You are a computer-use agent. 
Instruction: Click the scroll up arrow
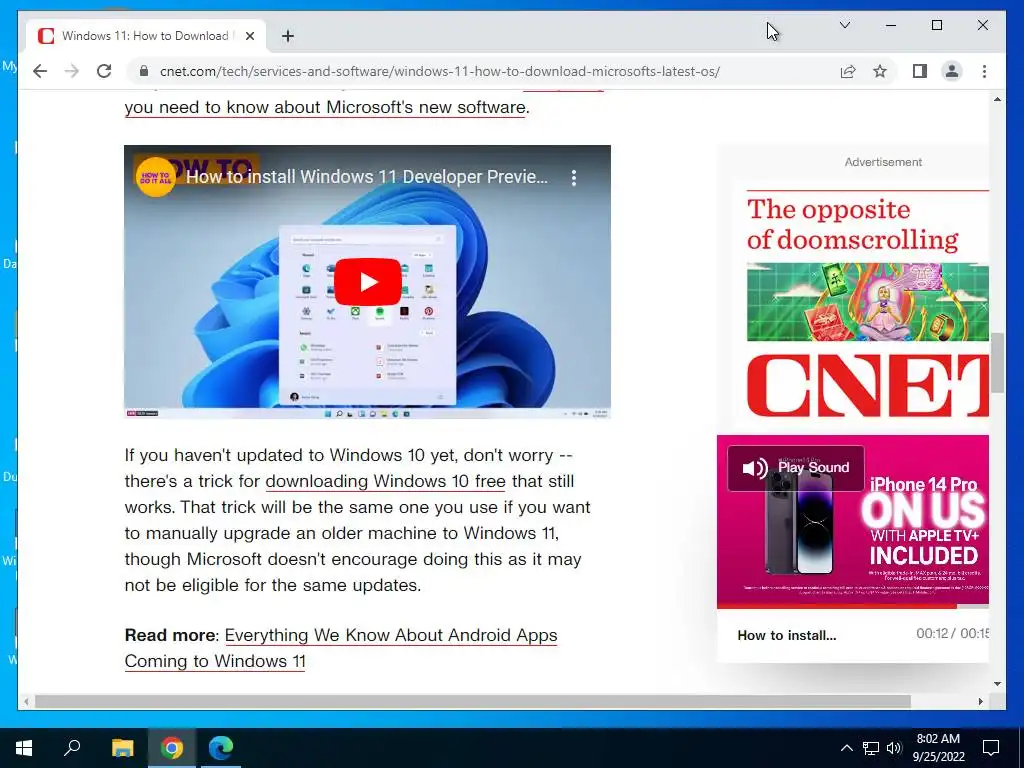997,99
